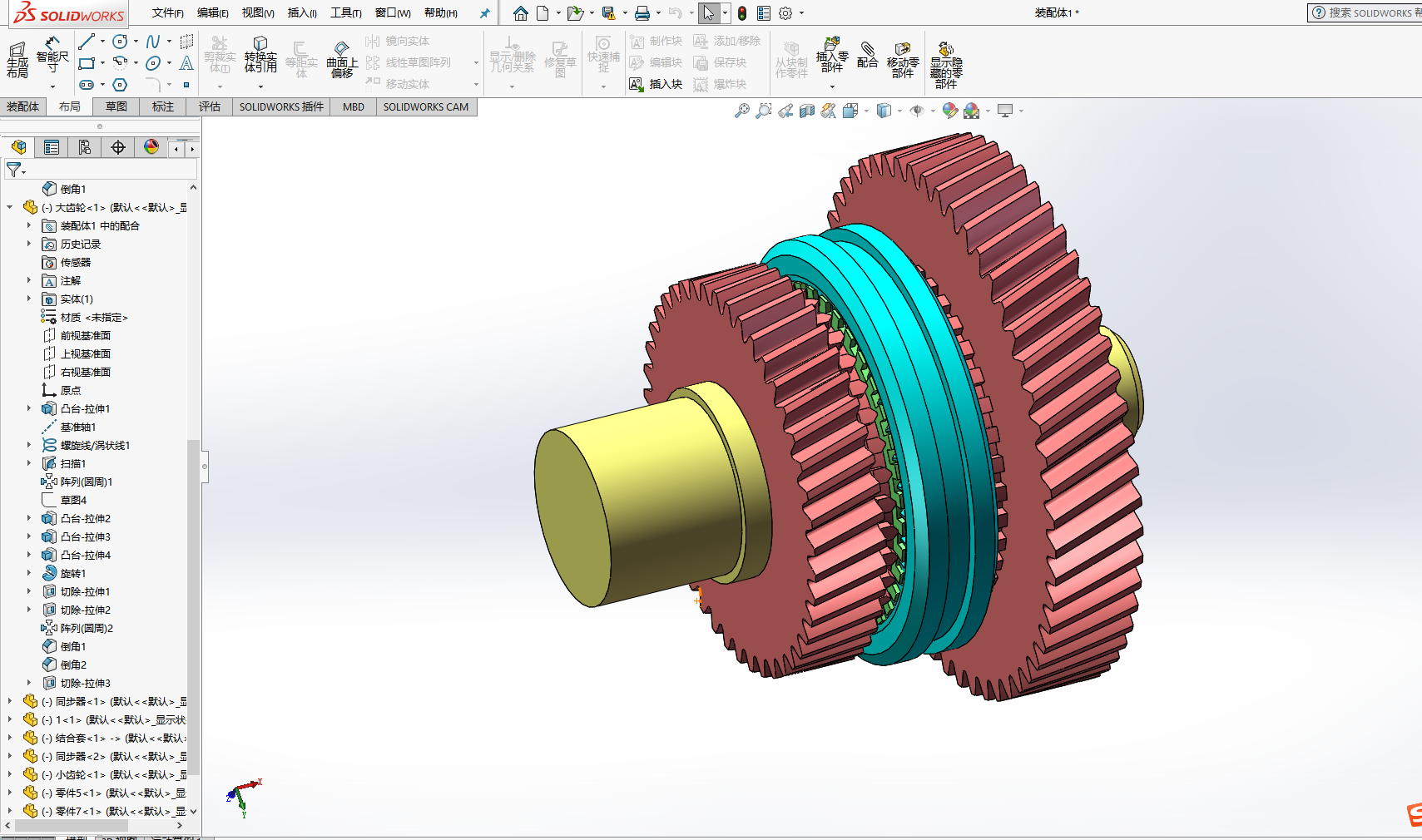
Task: Select the Line sketch tool
Action: pyautogui.click(x=87, y=41)
